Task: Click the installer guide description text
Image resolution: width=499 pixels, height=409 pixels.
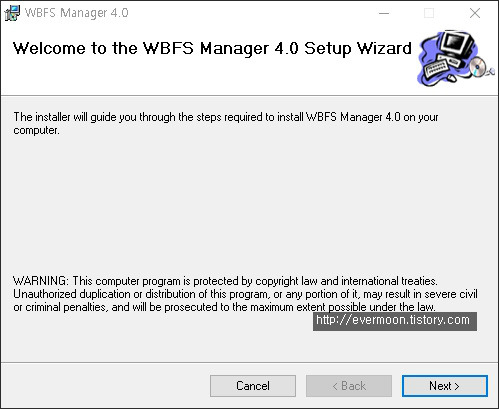Action: (x=226, y=123)
